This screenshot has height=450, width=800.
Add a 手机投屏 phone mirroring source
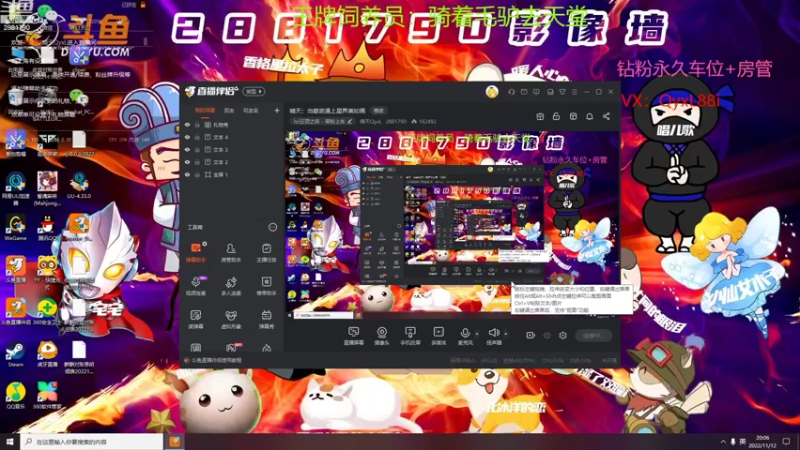[410, 336]
